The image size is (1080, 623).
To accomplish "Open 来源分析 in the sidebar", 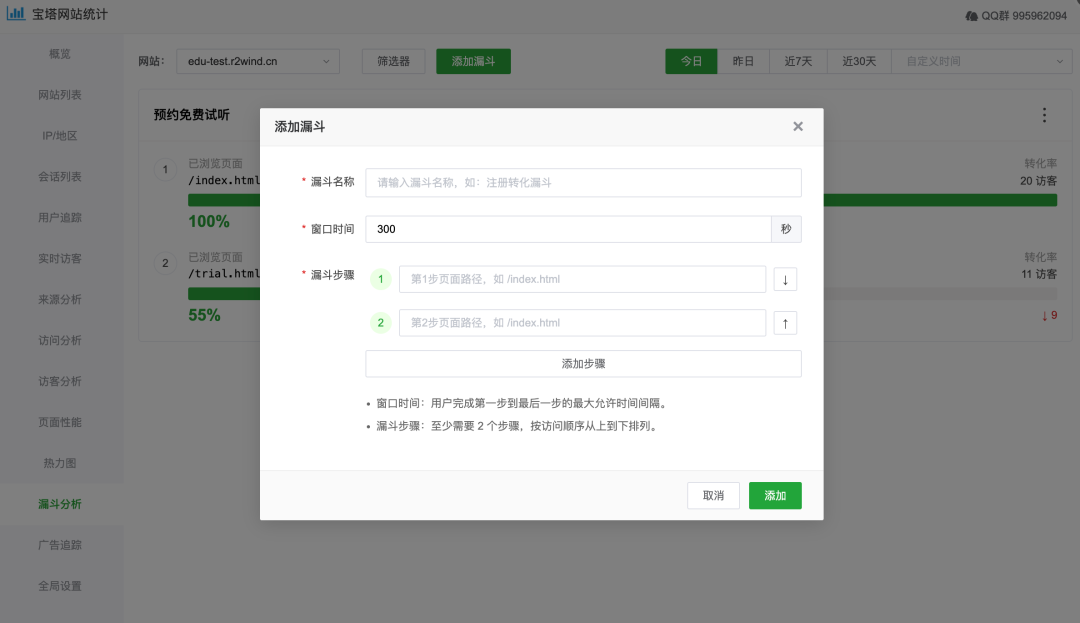I will point(60,299).
